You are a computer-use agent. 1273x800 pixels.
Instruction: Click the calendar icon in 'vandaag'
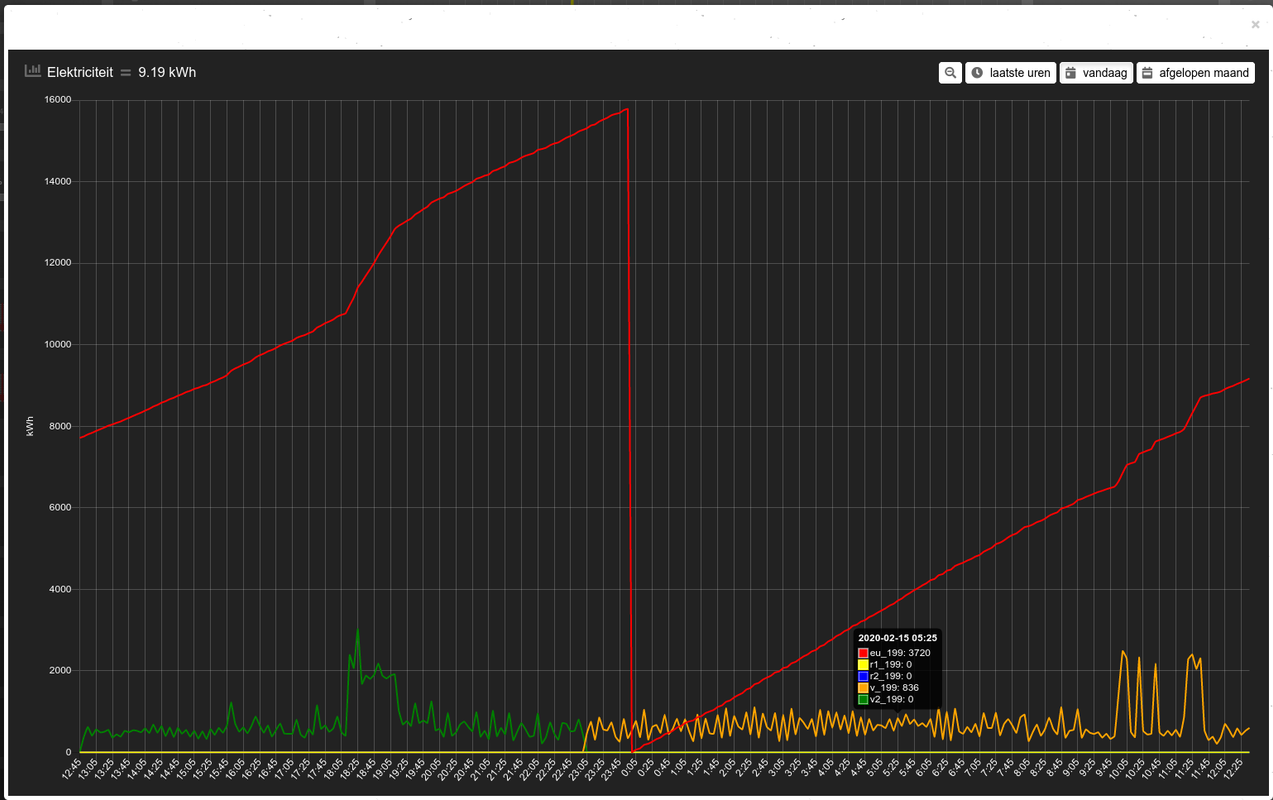pos(1071,73)
